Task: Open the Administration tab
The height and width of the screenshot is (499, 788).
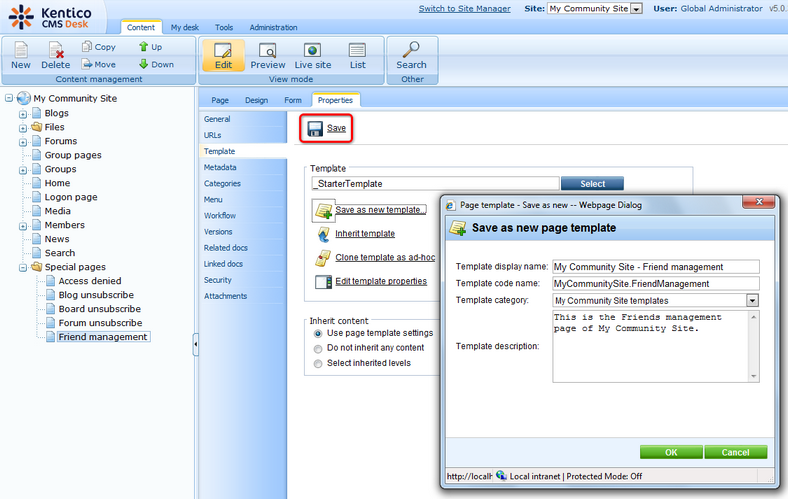Action: (273, 27)
